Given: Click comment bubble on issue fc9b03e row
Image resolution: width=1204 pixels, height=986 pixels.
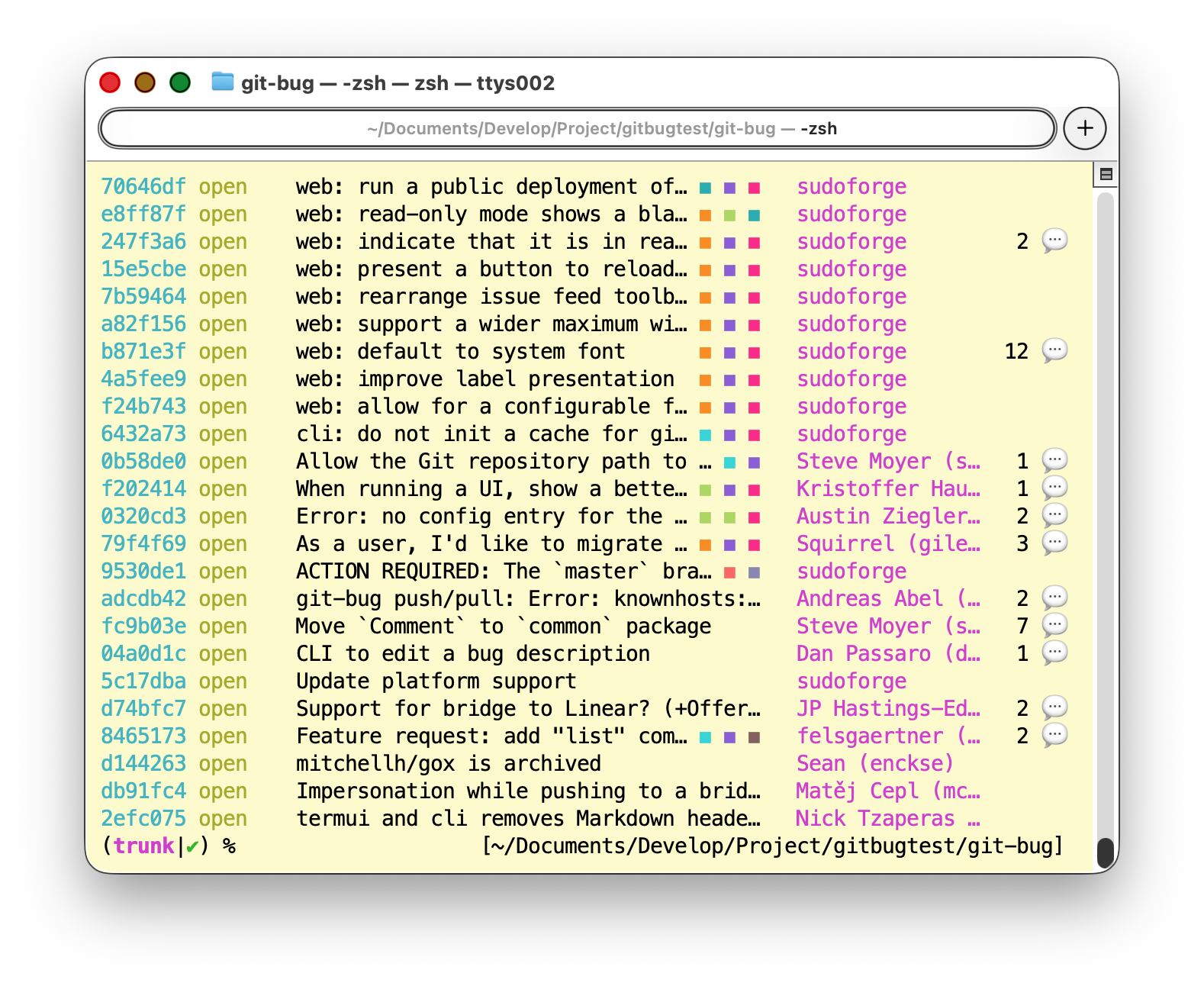Looking at the screenshot, I should (x=1054, y=626).
